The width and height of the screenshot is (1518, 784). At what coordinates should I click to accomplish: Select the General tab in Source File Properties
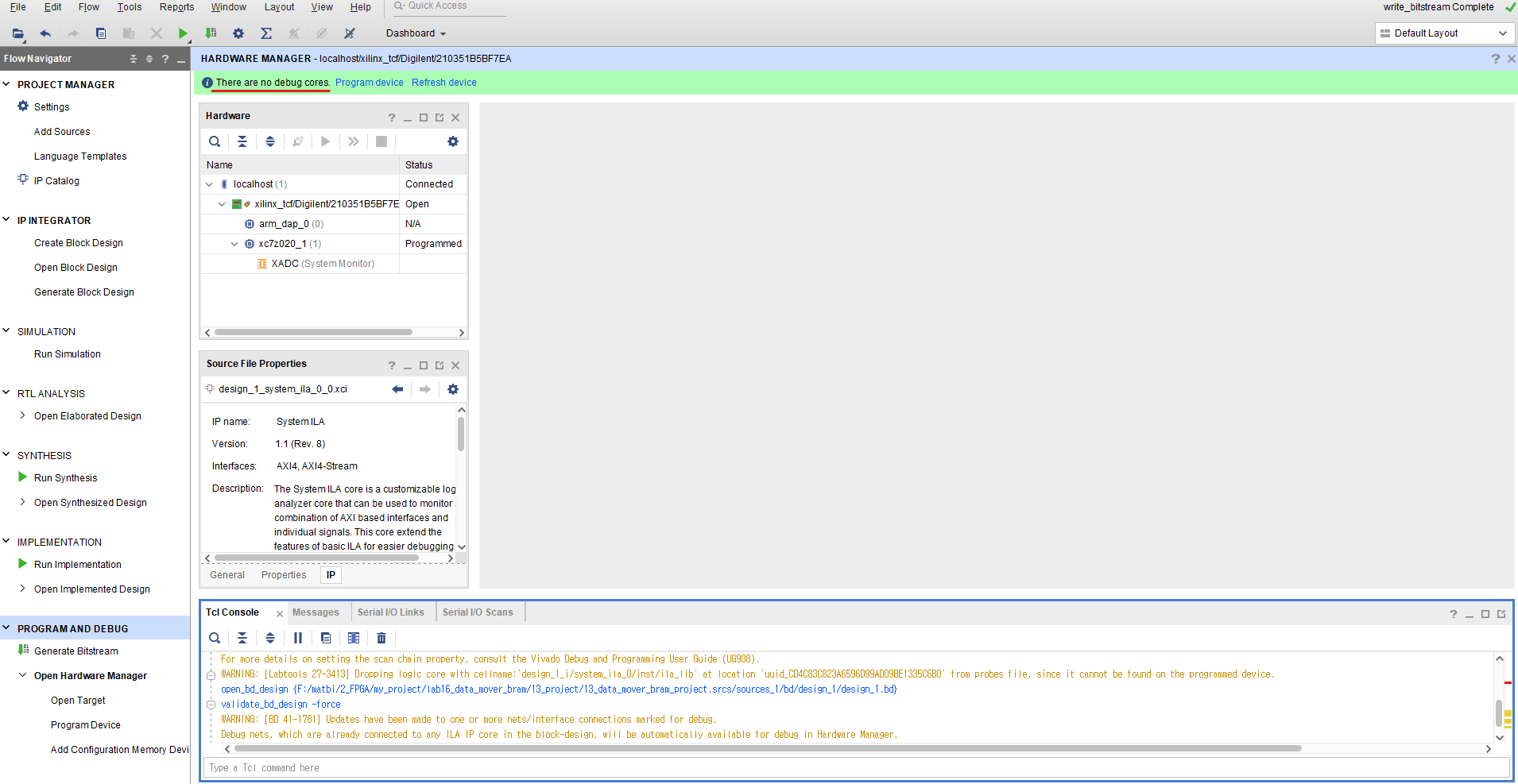[227, 575]
